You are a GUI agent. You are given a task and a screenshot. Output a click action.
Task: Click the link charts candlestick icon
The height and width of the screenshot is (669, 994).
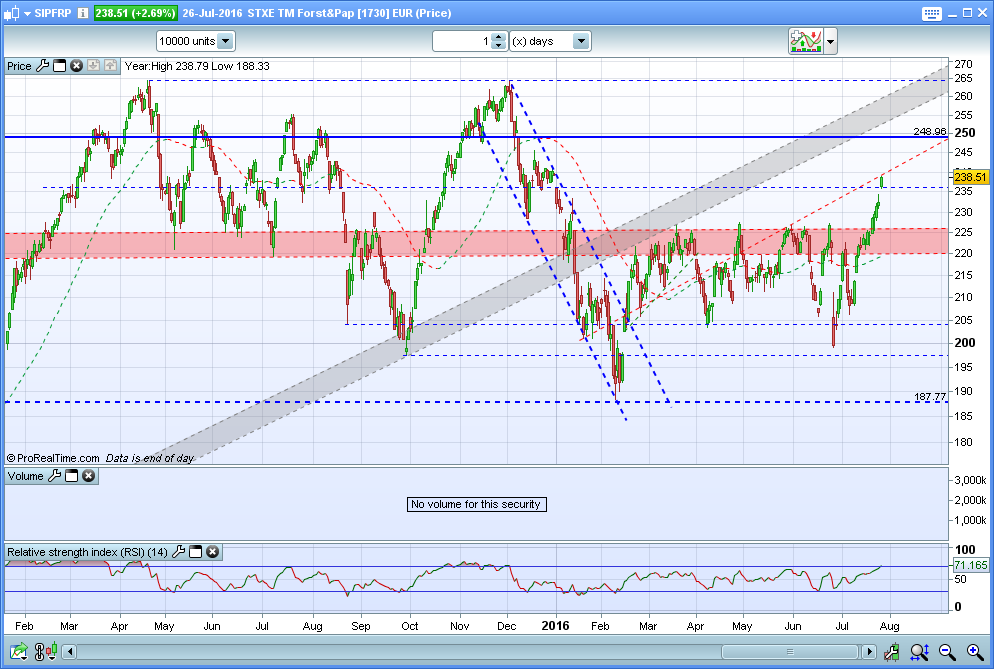pos(46,651)
